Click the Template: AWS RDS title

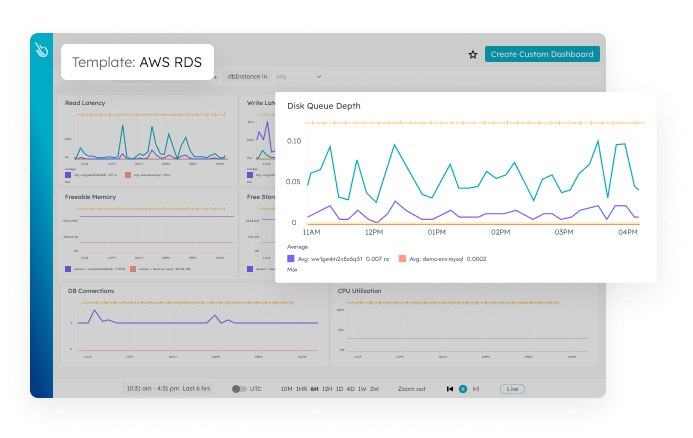[x=137, y=62]
